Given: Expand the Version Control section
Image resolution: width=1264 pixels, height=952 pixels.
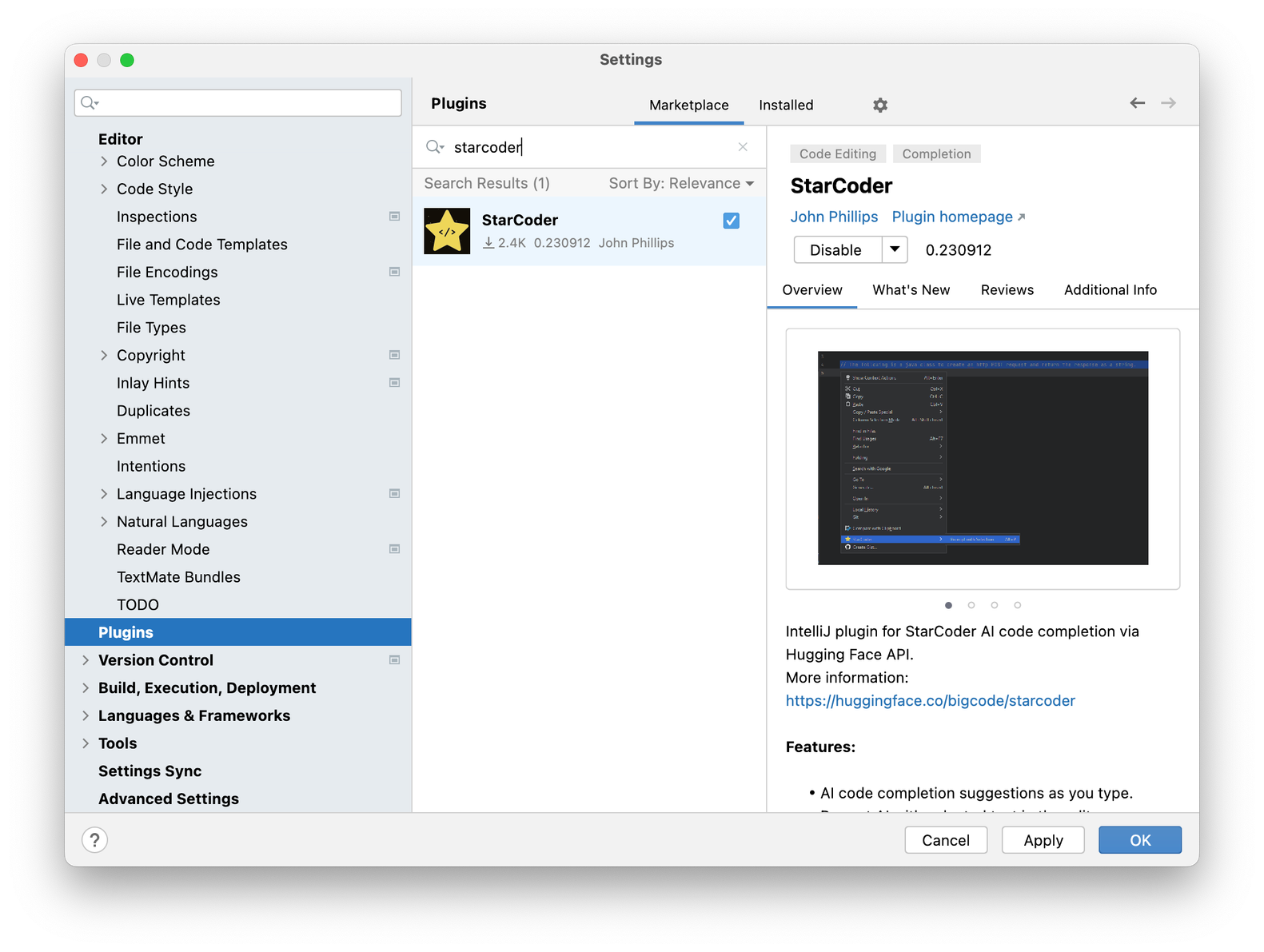Looking at the screenshot, I should tap(86, 660).
